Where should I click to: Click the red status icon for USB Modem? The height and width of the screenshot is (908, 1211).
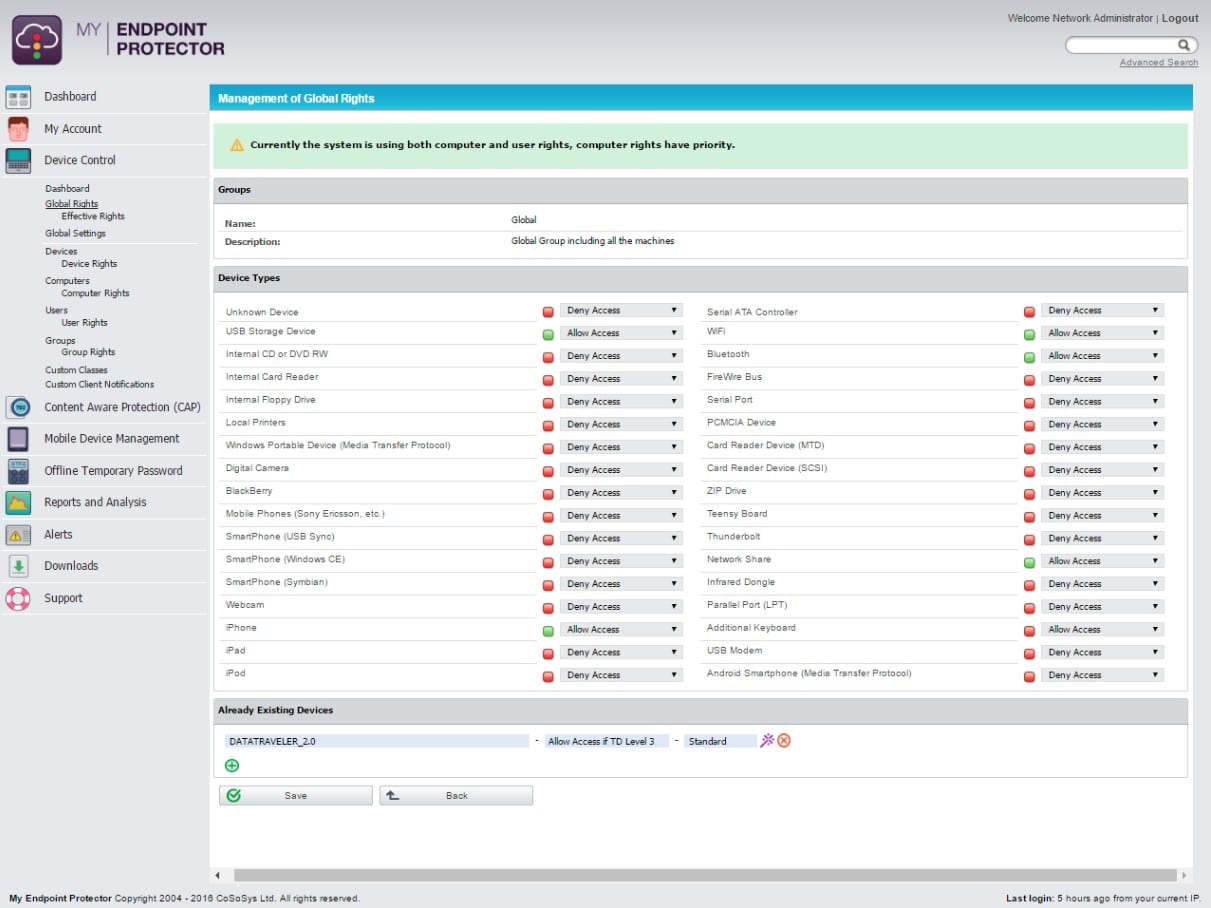(x=1029, y=654)
